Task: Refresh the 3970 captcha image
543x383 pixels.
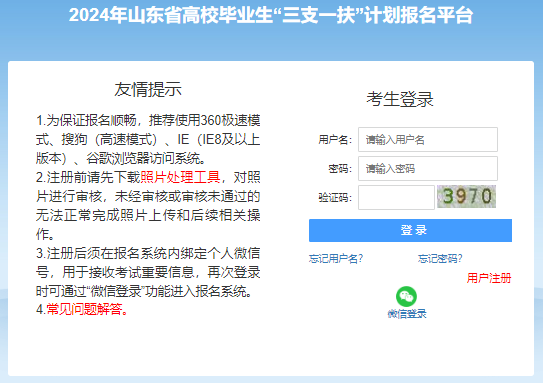Action: (x=466, y=196)
